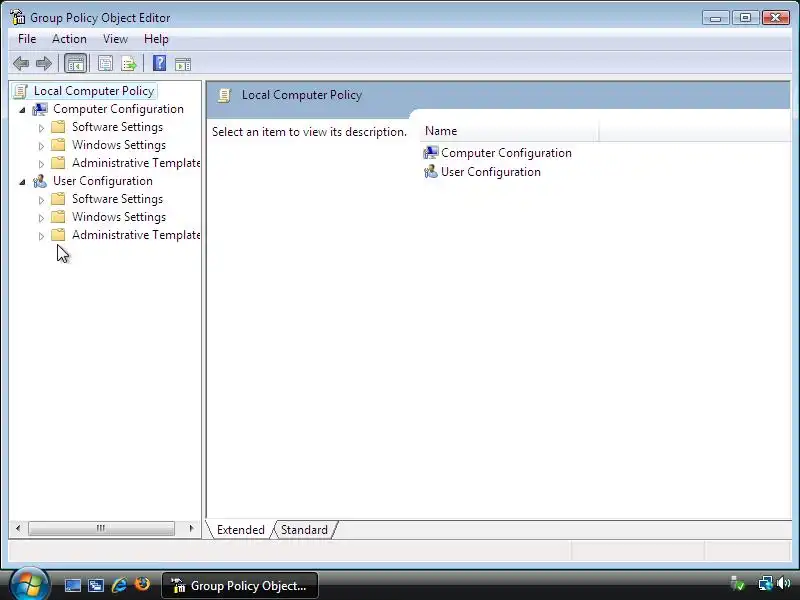This screenshot has height=600, width=800.
Task: Open the Windows Start orb
Action: coord(29,585)
